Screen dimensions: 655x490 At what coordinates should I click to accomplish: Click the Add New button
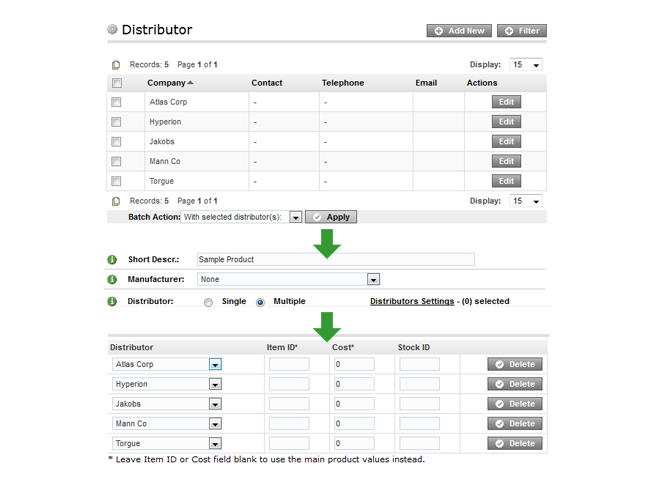[x=459, y=31]
